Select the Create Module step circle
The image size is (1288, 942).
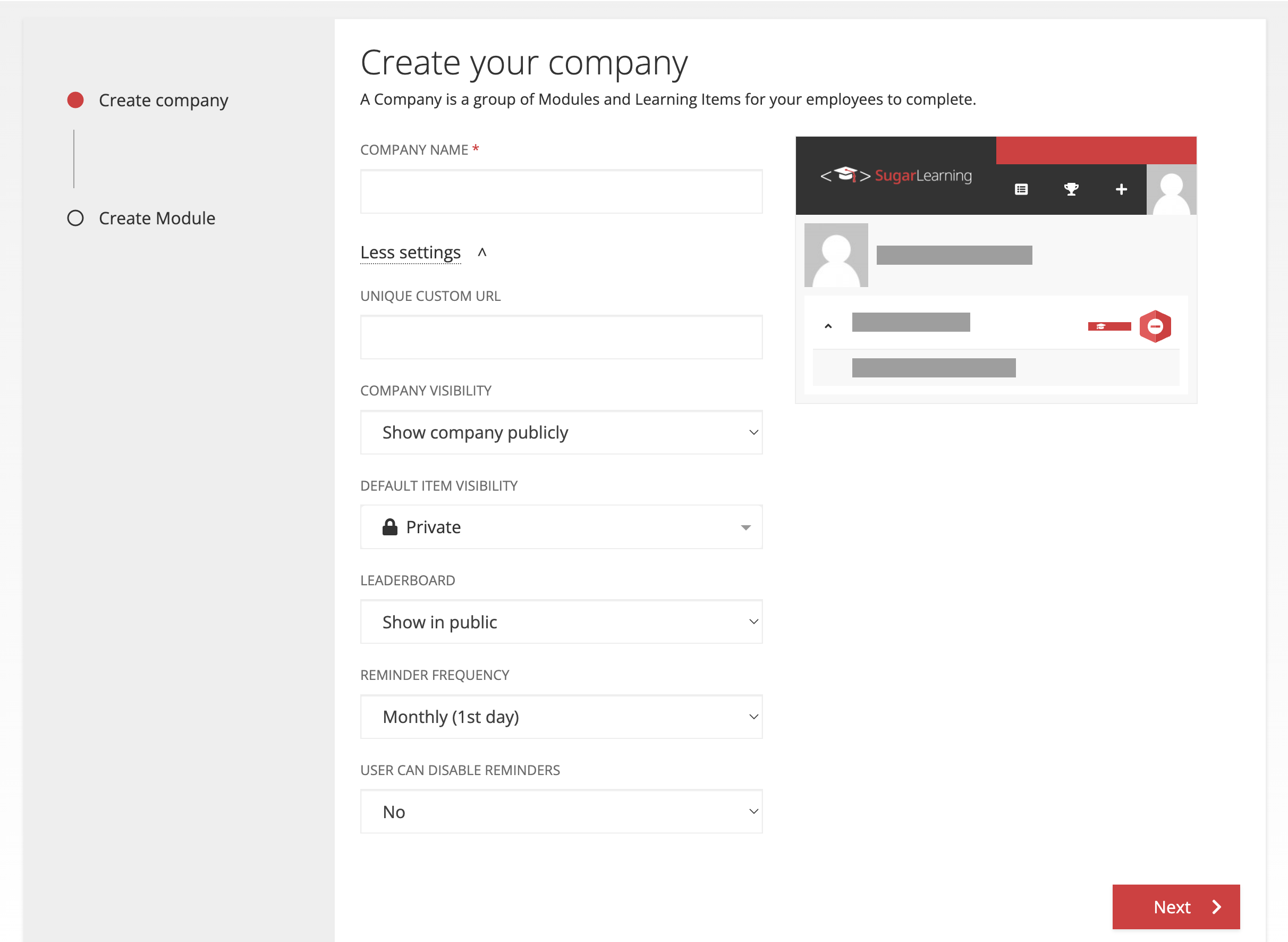[x=75, y=218]
